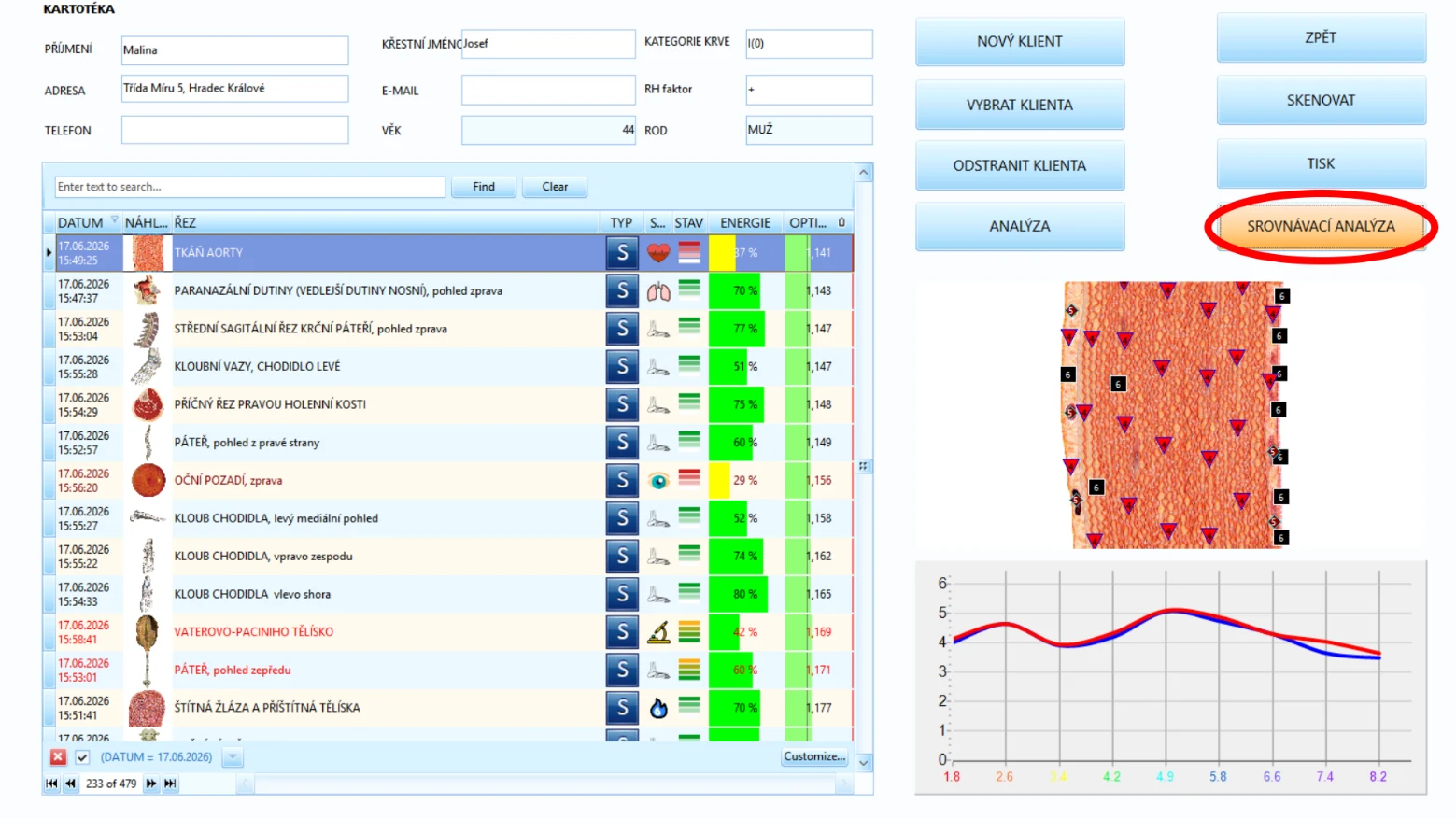Uncheck the DATUM = 17.06.2026 filter checkbox
The height and width of the screenshot is (819, 1456).
coord(82,757)
